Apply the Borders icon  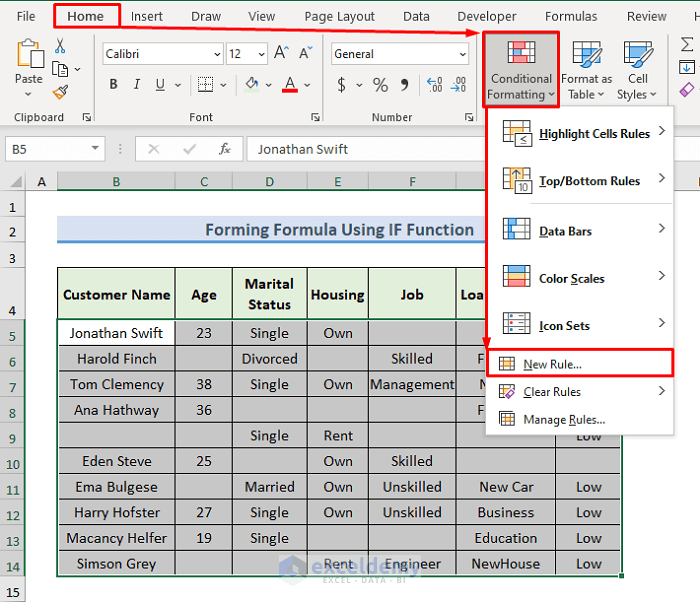point(205,84)
